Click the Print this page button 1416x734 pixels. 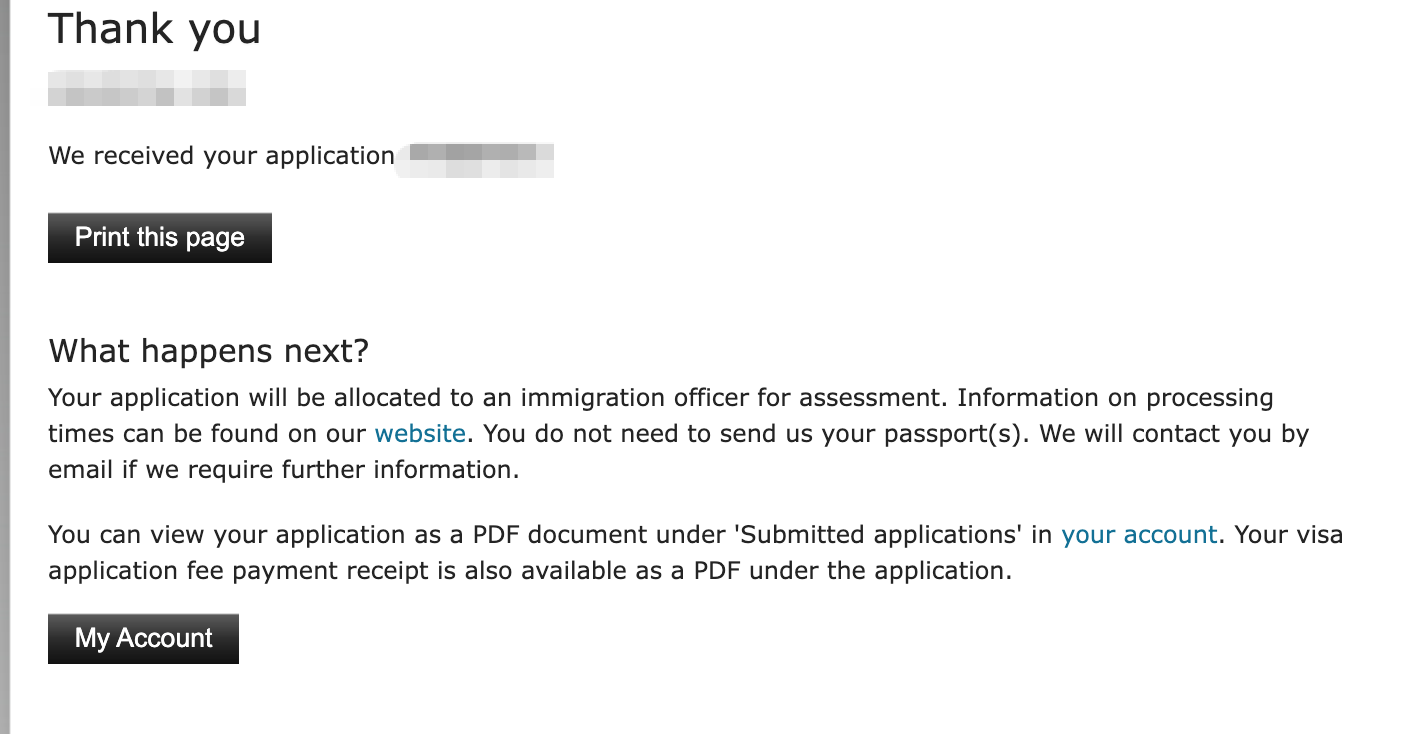point(160,238)
